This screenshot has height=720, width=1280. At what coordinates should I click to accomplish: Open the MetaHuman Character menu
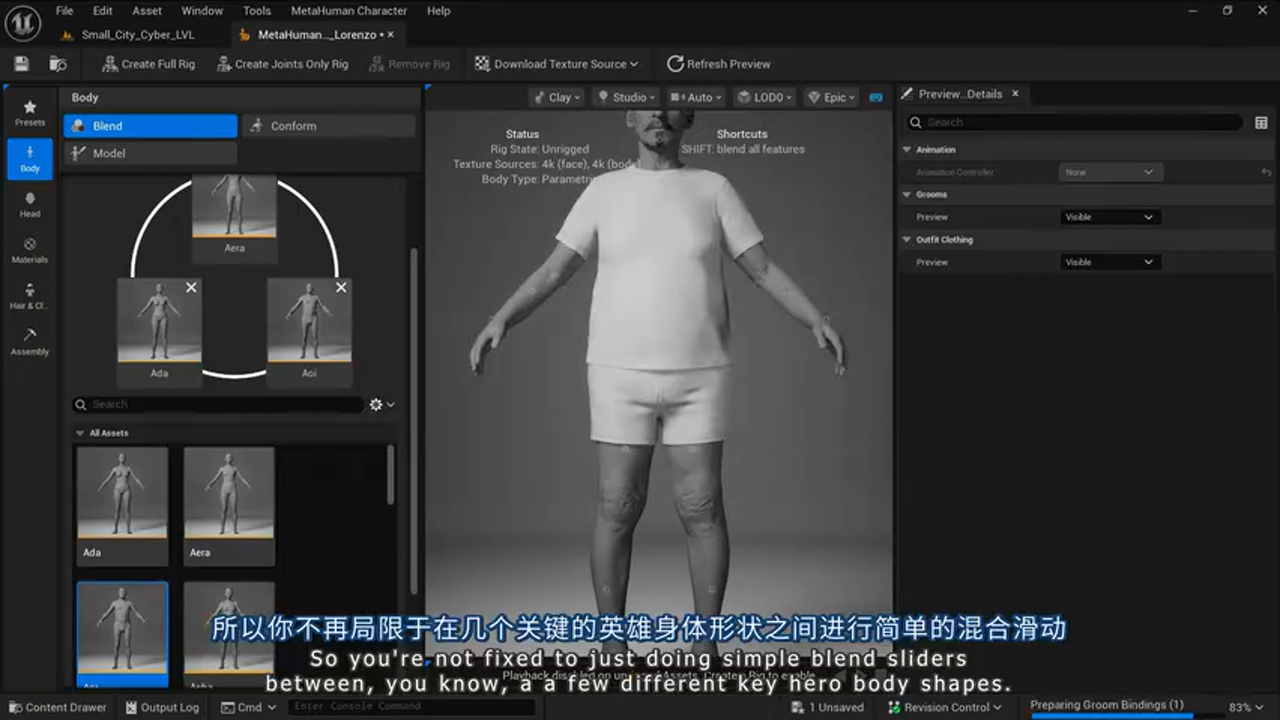tap(349, 11)
